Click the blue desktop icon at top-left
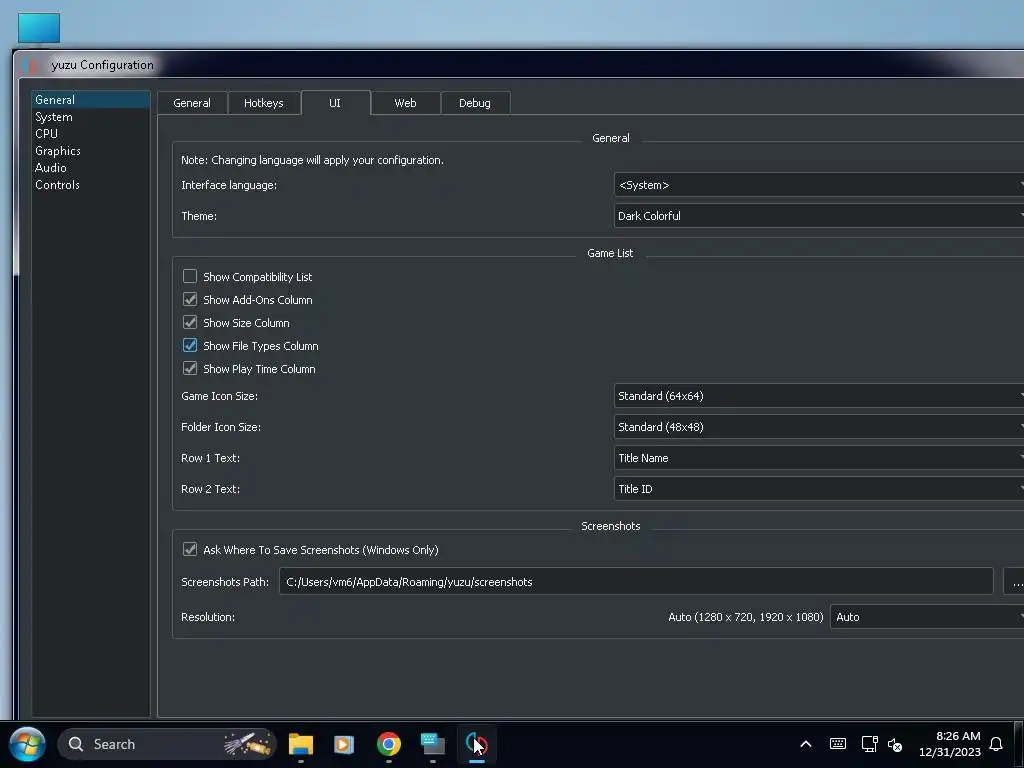Viewport: 1024px width, 768px height. [x=39, y=28]
